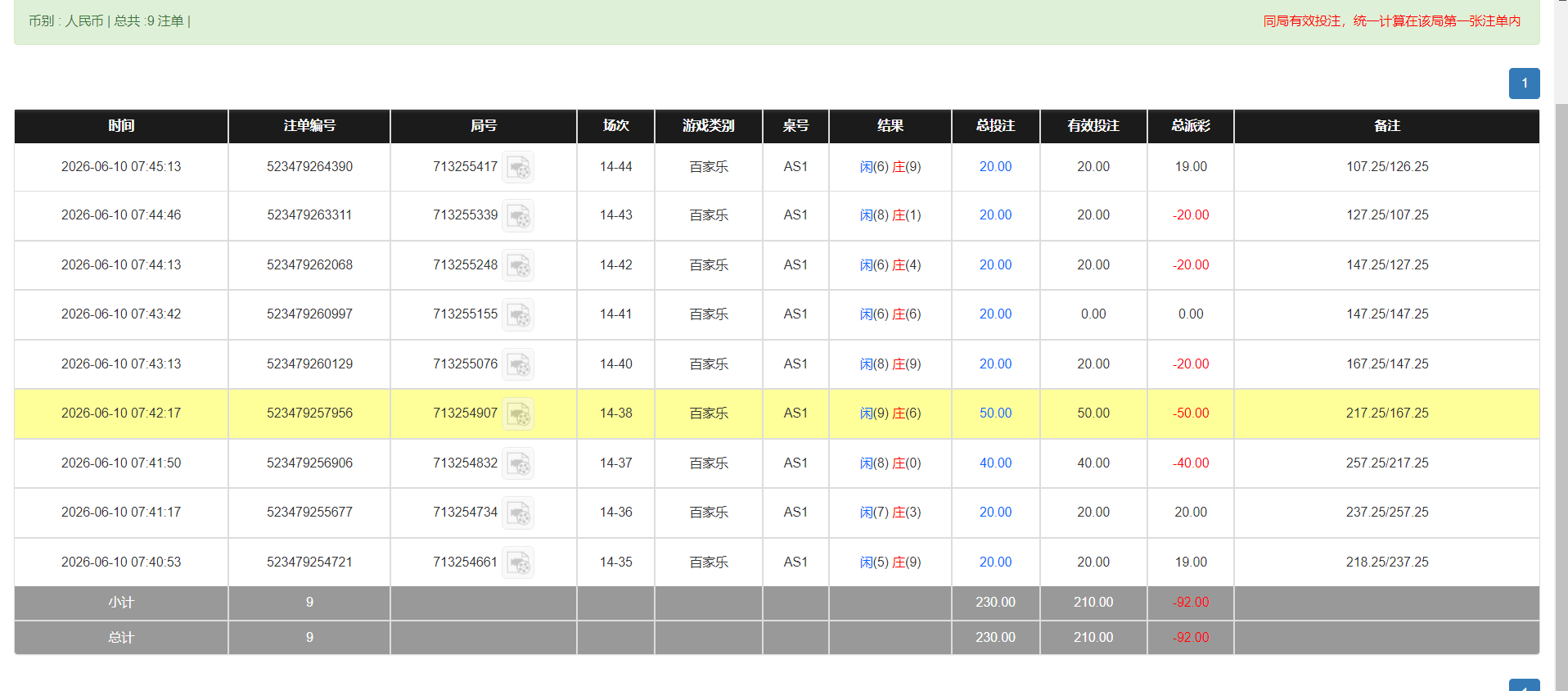Click the 有效投注 column header
Viewport: 1568px width, 691px height.
[x=1093, y=126]
